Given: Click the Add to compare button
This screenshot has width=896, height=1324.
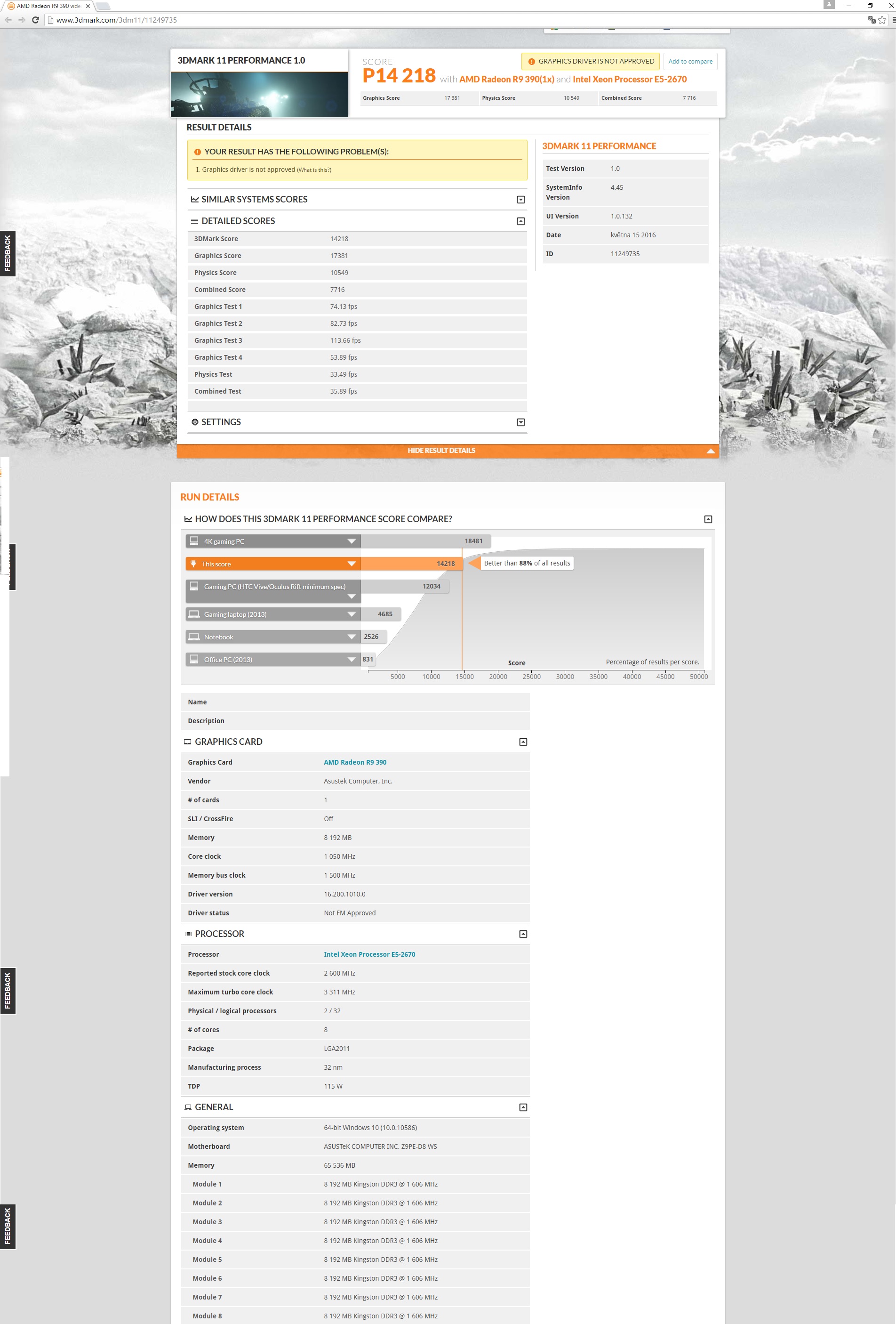Looking at the screenshot, I should tap(690, 62).
